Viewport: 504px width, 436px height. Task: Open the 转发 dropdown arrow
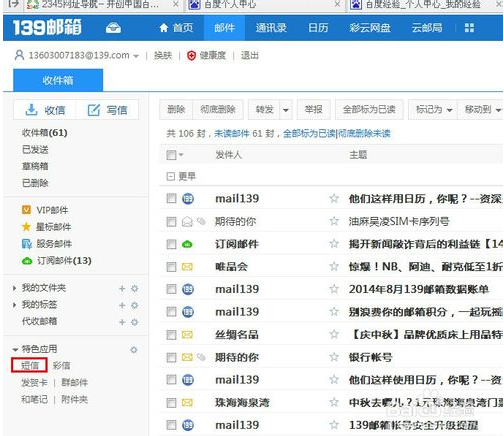pyautogui.click(x=286, y=110)
